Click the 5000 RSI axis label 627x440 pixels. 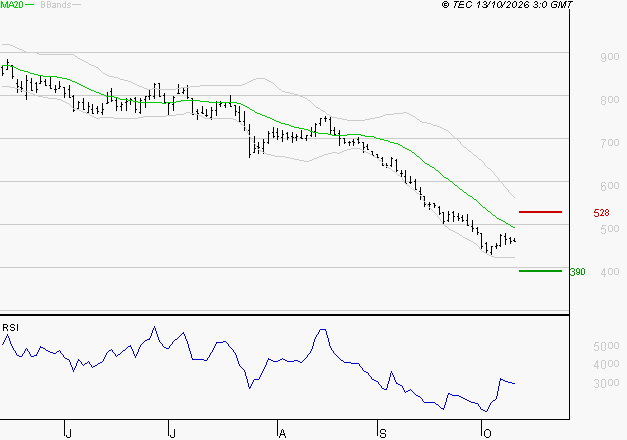[606, 346]
